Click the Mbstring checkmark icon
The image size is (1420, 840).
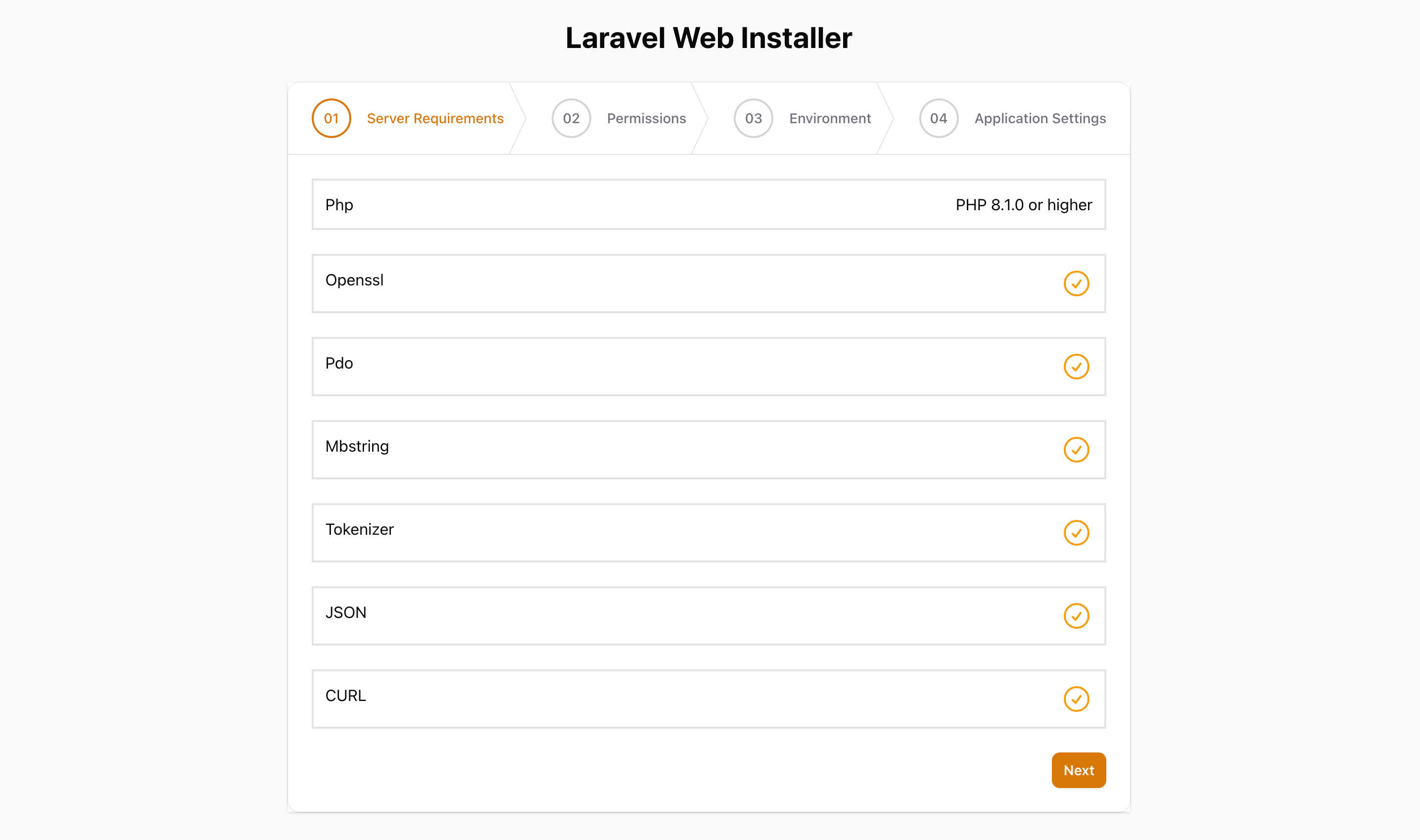pyautogui.click(x=1077, y=450)
